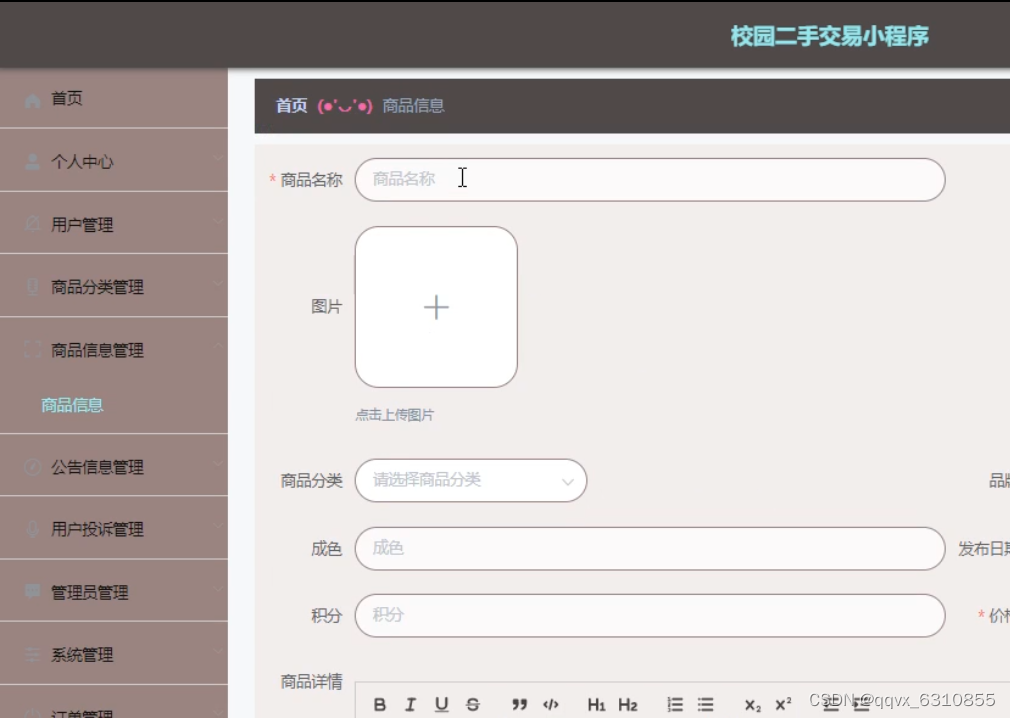Collapse the 商品信息管理 menu chevron
This screenshot has width=1010, height=718.
point(218,346)
